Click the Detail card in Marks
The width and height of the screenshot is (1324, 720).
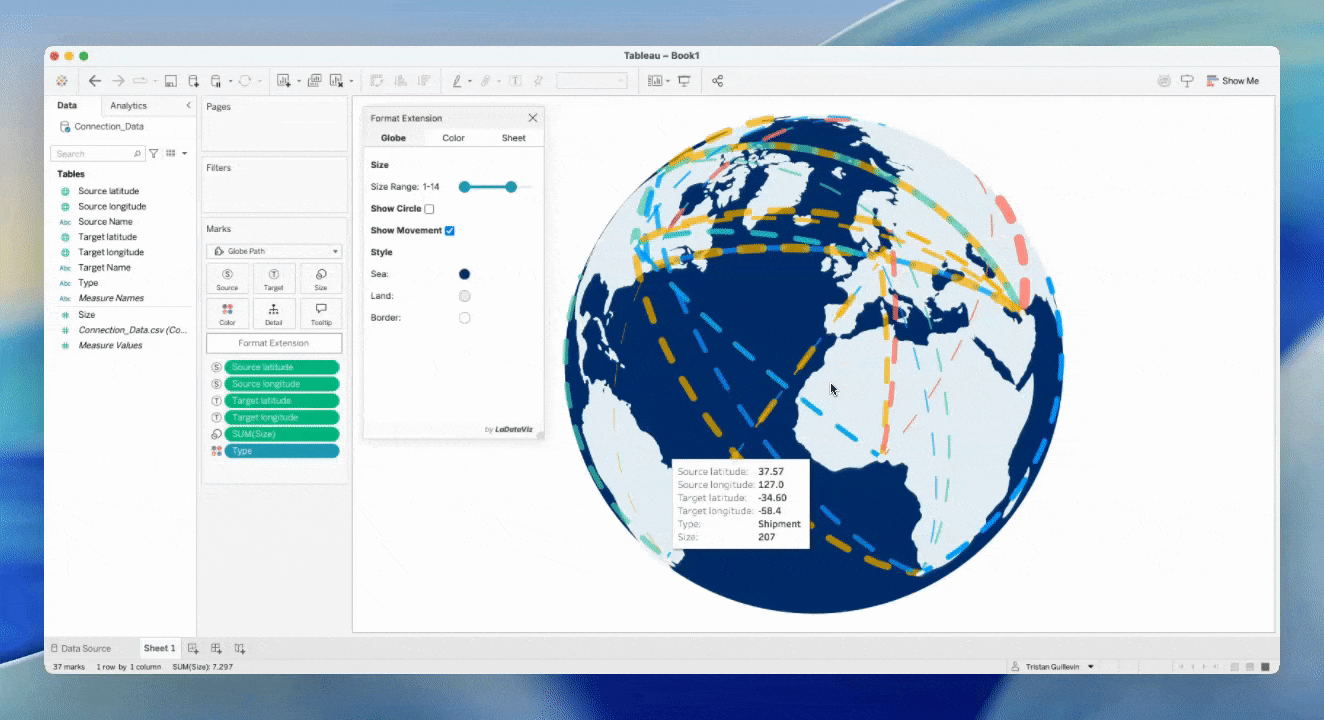[274, 314]
